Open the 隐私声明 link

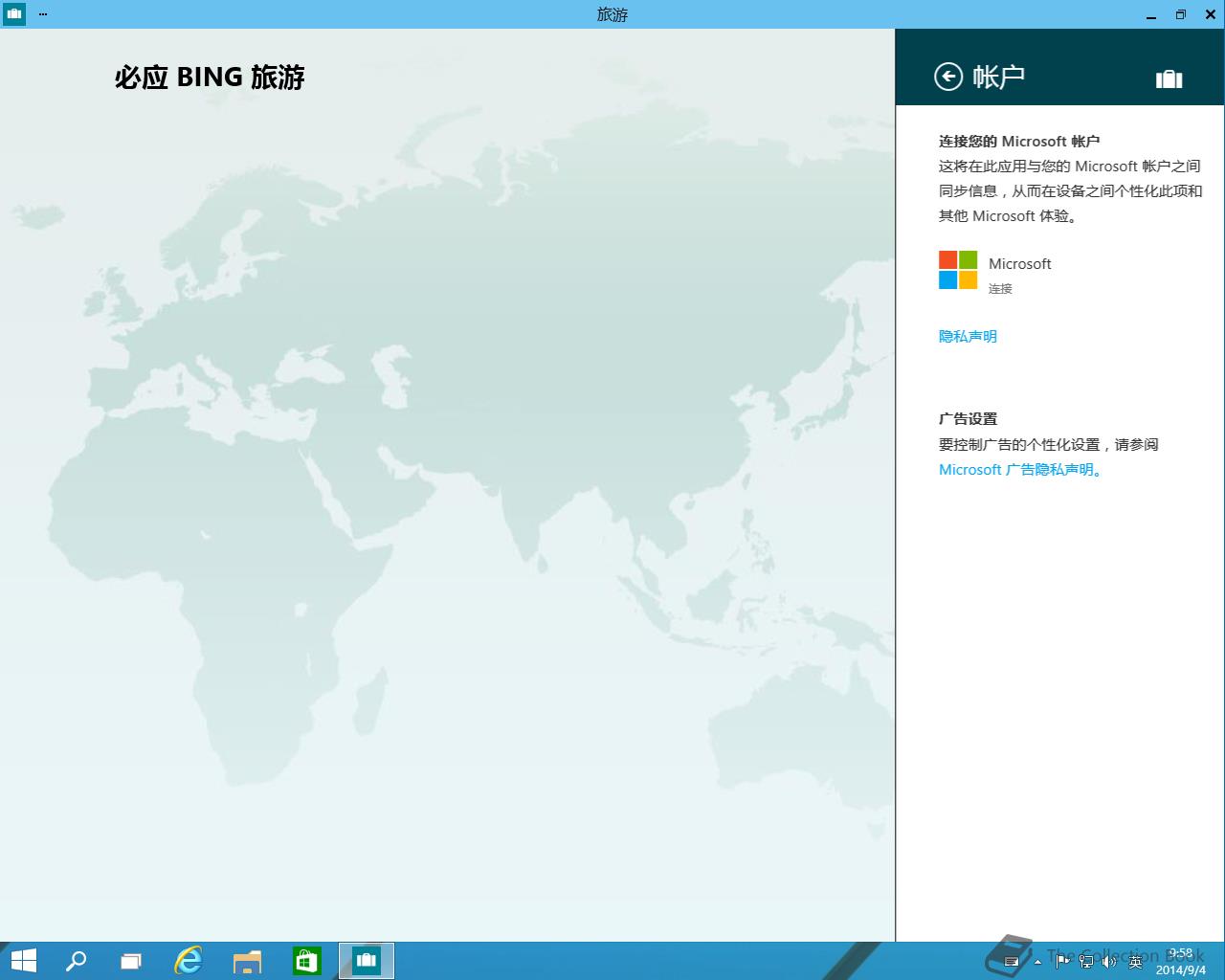point(968,336)
